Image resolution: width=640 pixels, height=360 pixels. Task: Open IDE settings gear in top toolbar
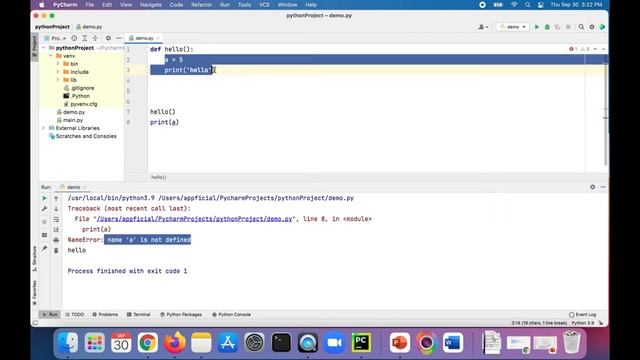tap(592, 27)
